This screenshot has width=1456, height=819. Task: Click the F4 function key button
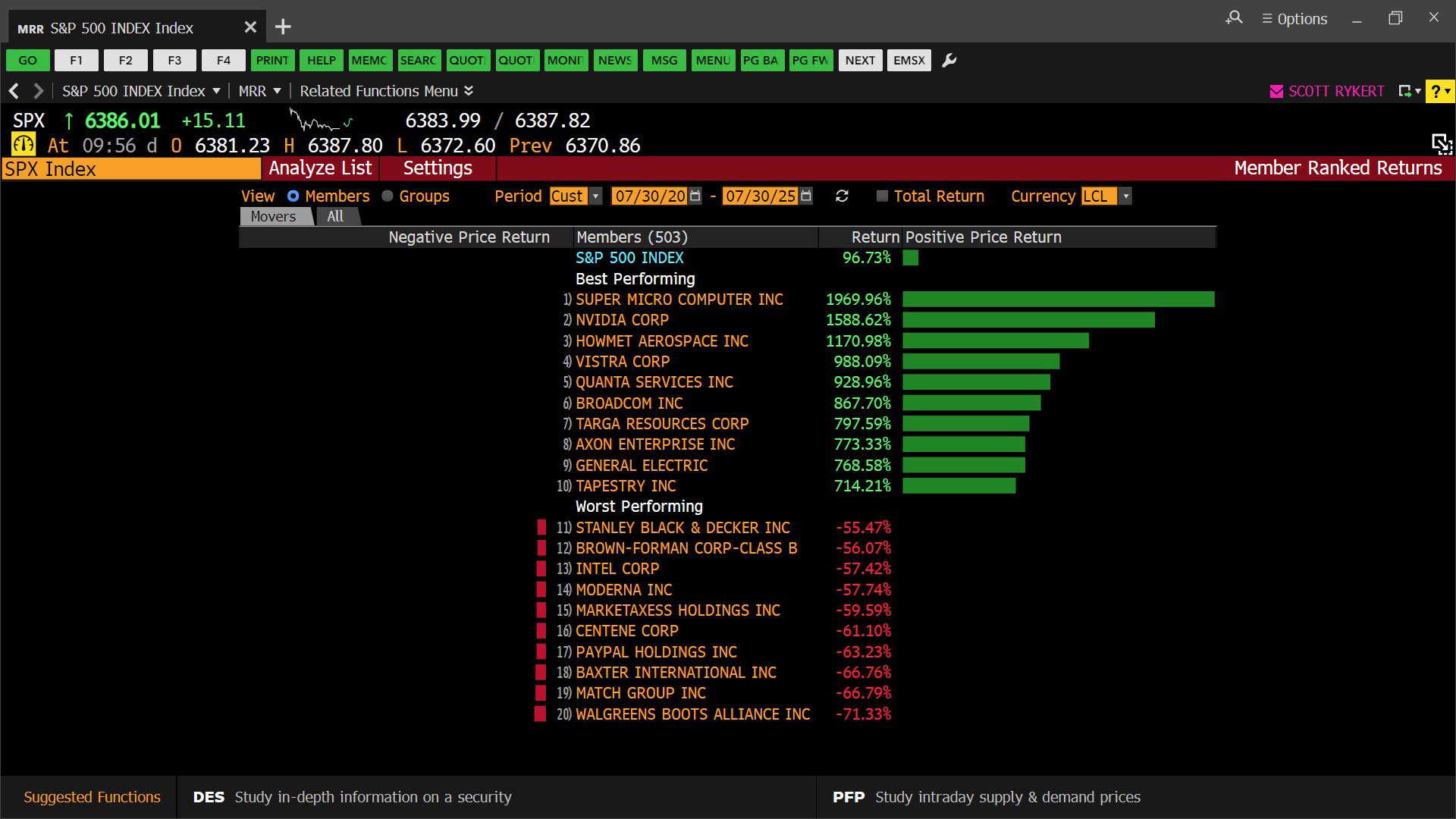[x=224, y=61]
